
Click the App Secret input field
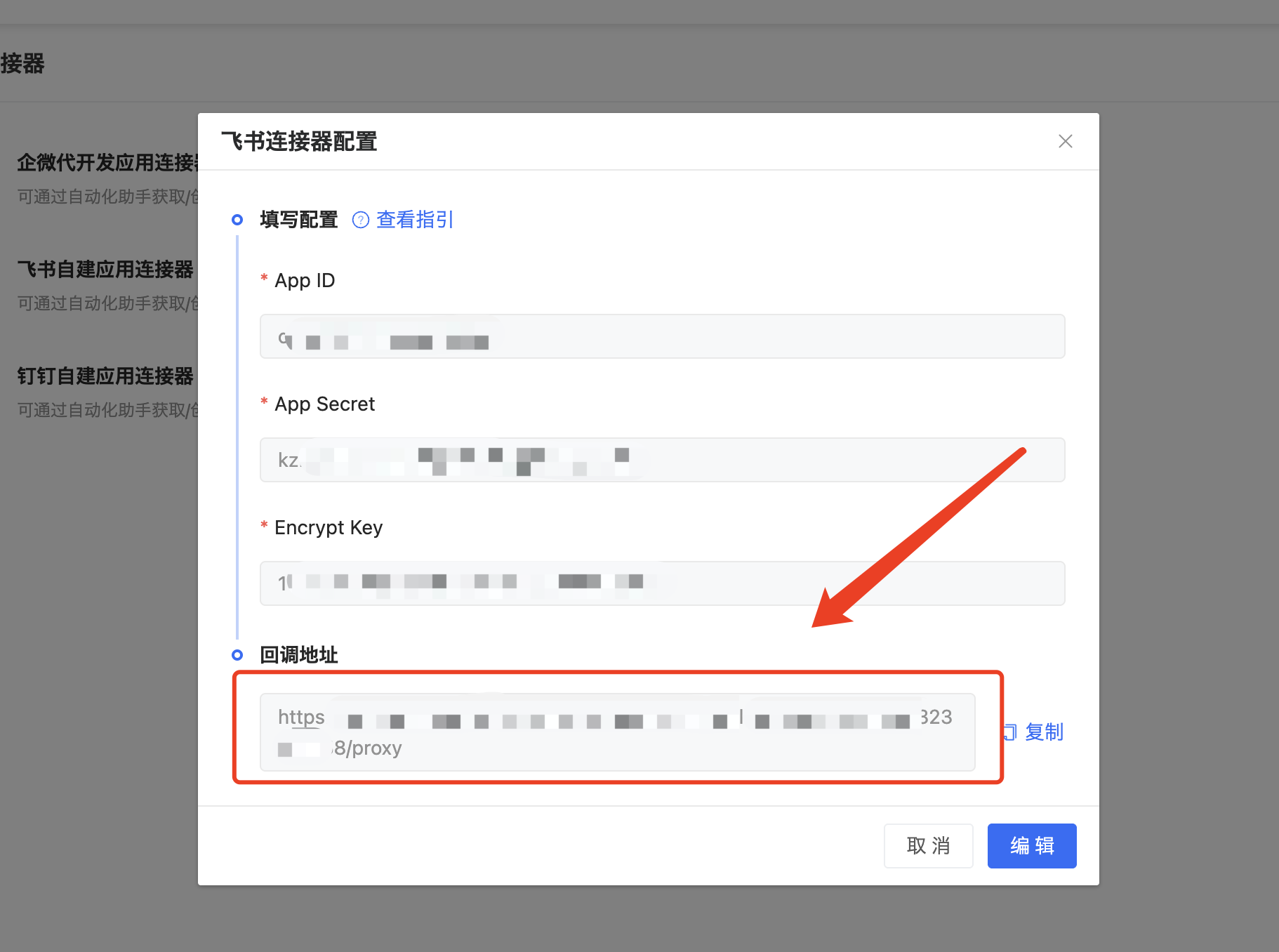click(662, 460)
